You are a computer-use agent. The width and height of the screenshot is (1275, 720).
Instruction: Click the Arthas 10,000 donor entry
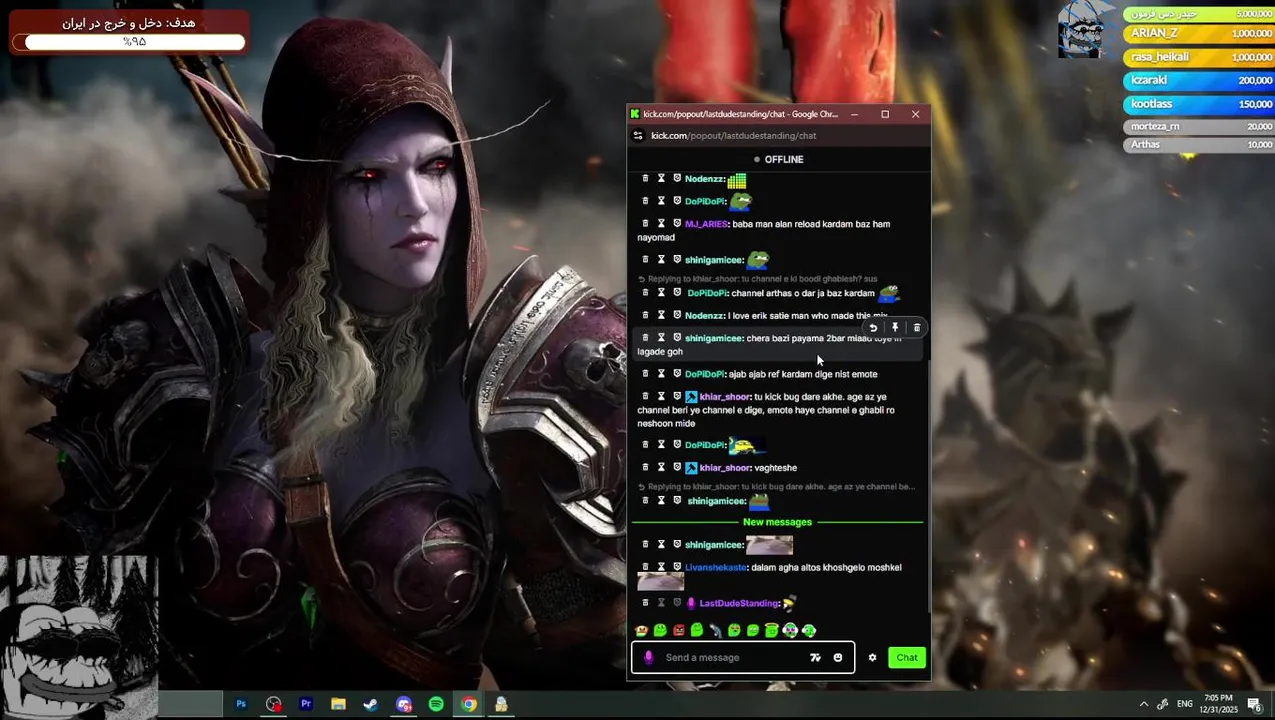pos(1199,145)
